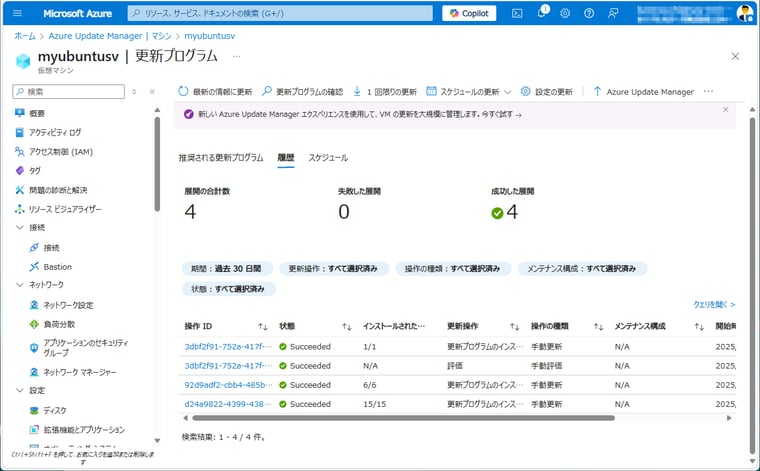Open the feedback icon in header

click(x=613, y=13)
